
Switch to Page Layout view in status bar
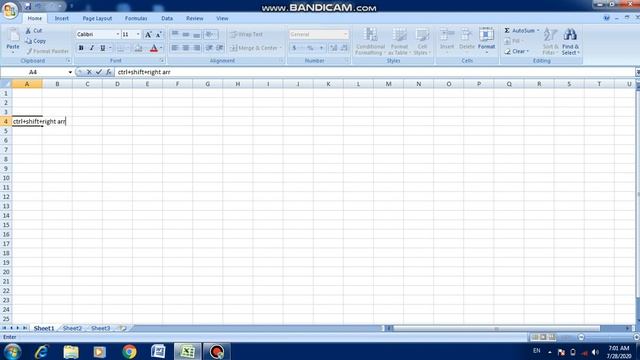pyautogui.click(x=543, y=337)
